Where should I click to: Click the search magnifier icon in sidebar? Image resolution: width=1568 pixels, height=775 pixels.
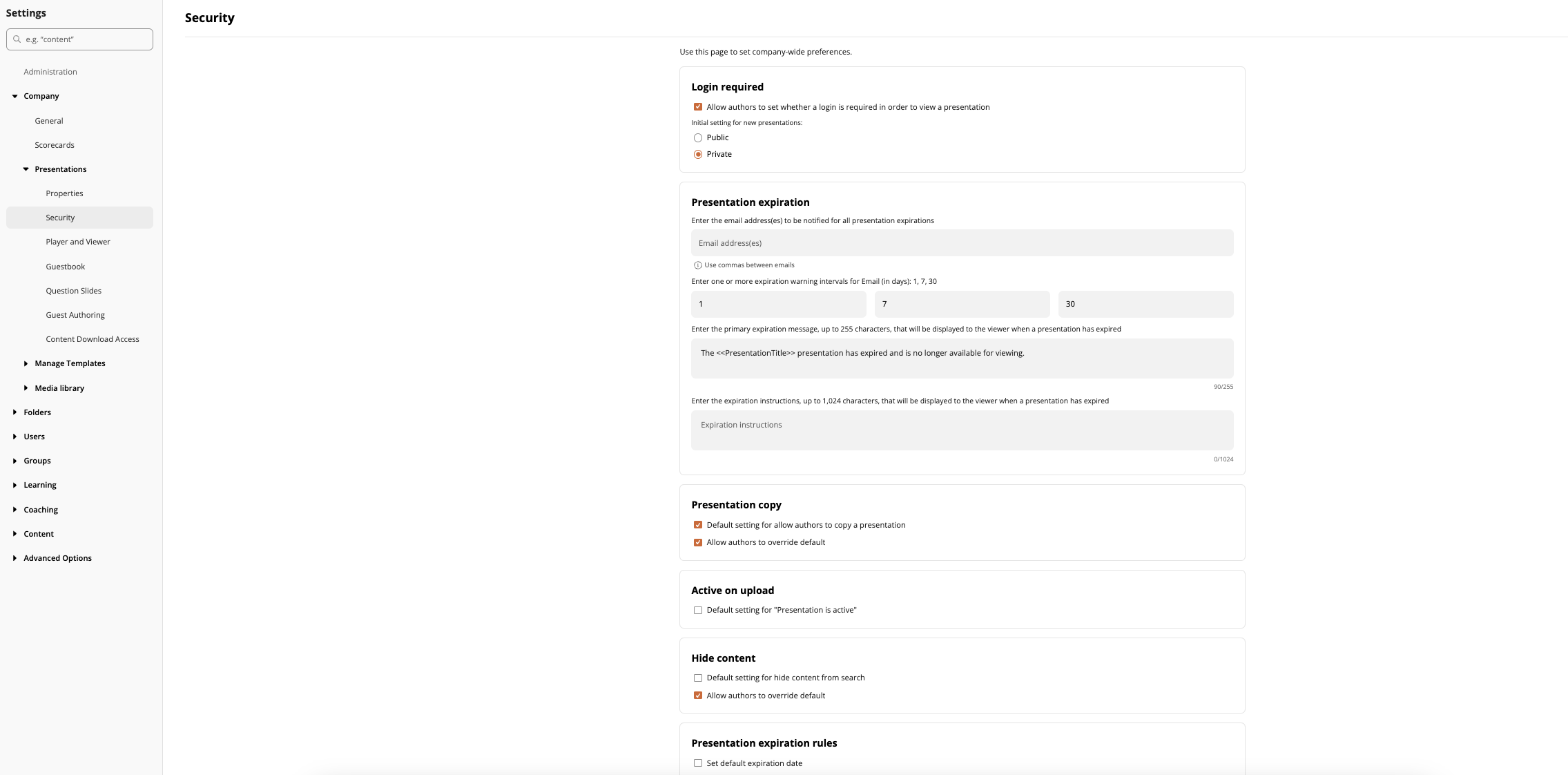(x=17, y=39)
